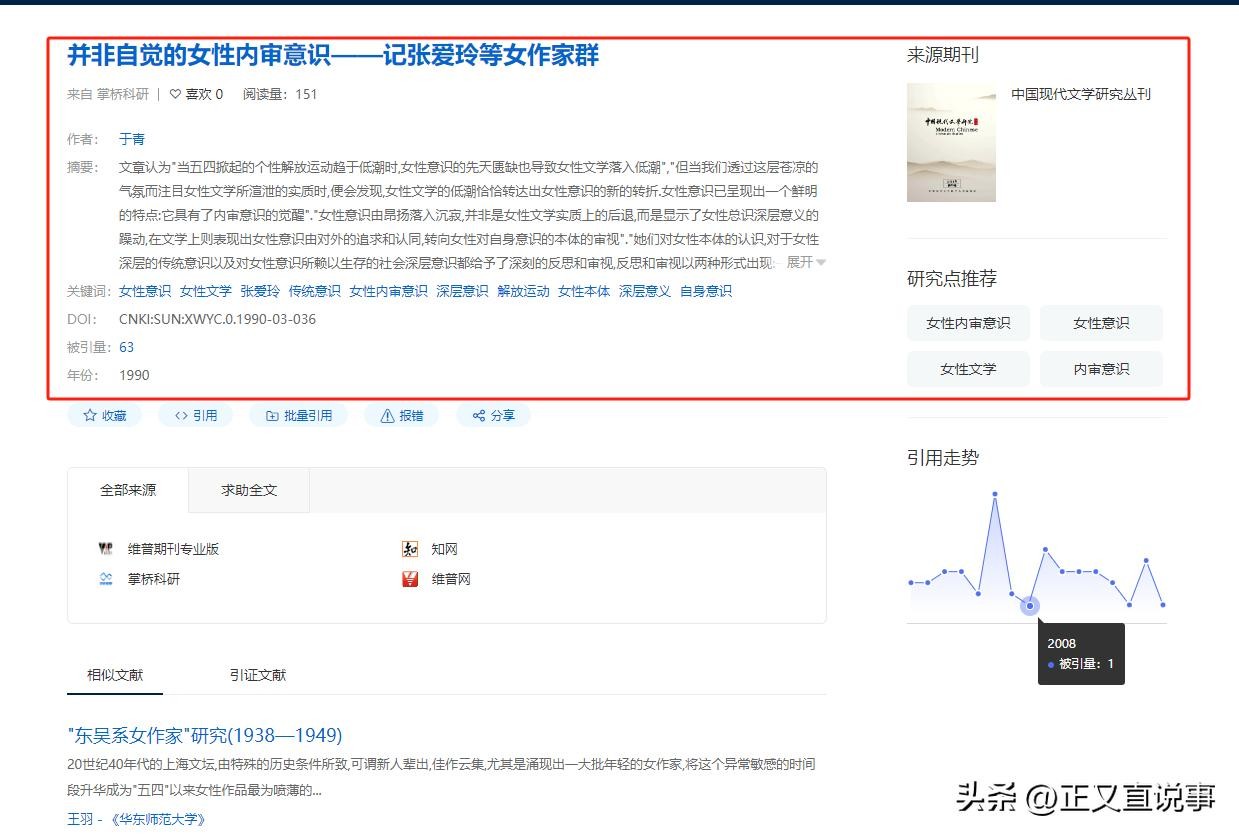Open the 维普期刊专业版 source

(x=172, y=549)
